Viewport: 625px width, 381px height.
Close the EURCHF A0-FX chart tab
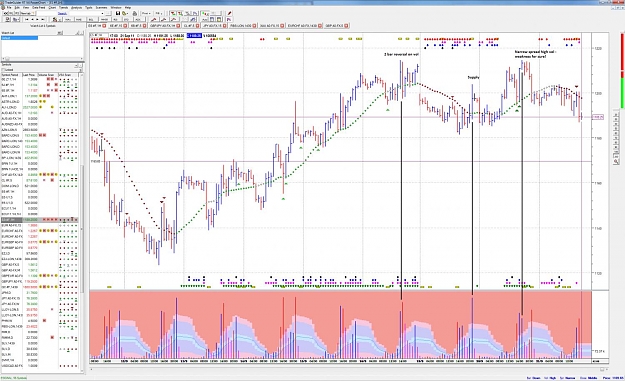pyautogui.click(x=320, y=26)
